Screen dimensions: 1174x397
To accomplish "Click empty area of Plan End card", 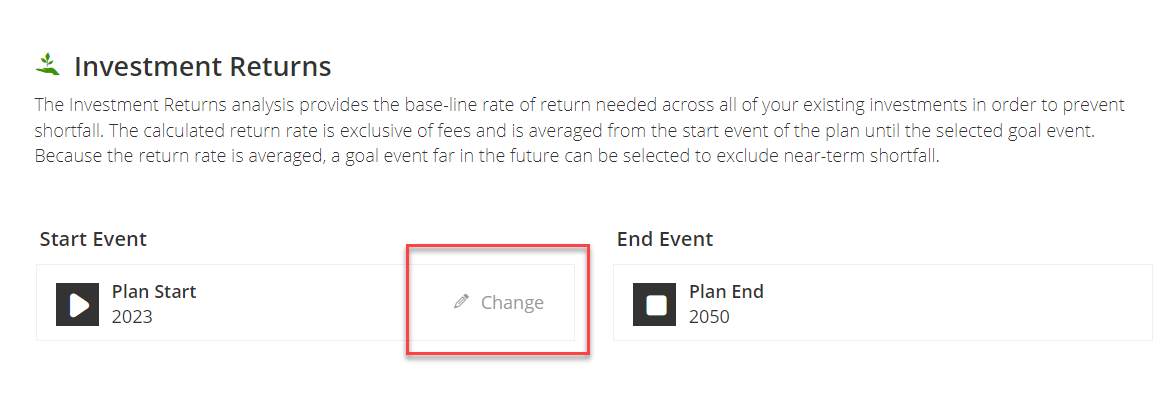I will click(x=951, y=303).
